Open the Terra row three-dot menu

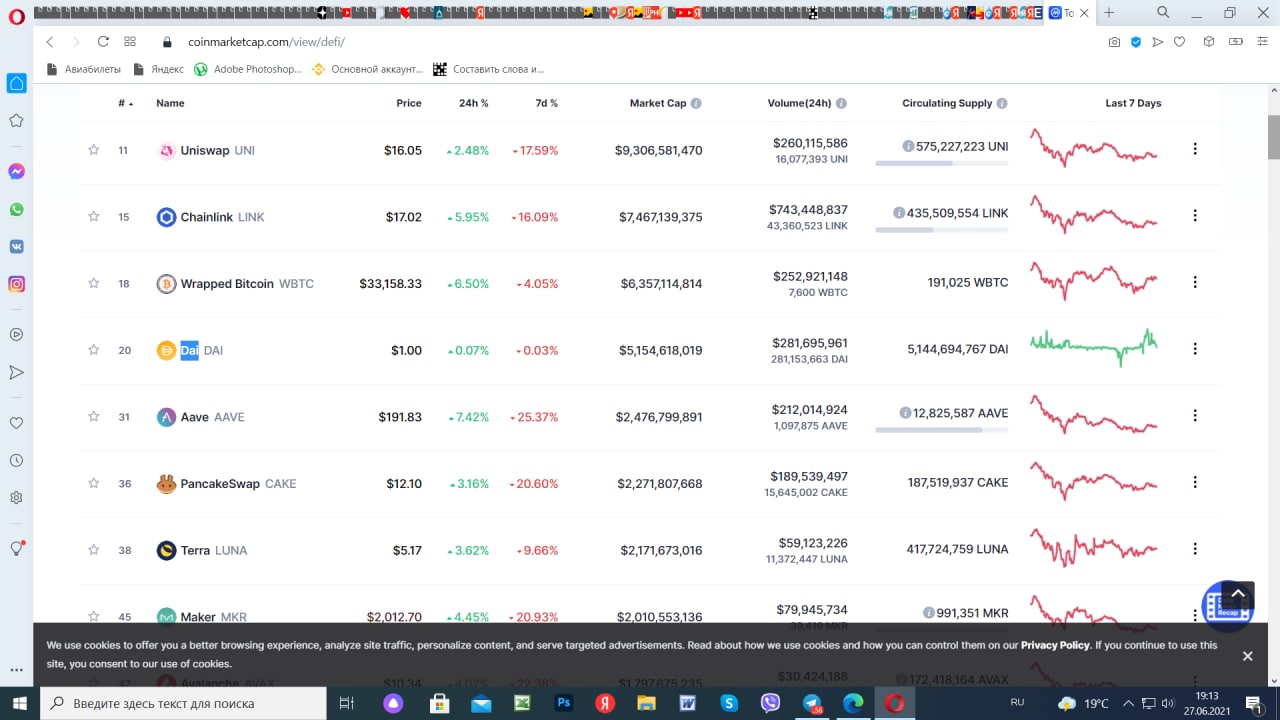pos(1195,549)
